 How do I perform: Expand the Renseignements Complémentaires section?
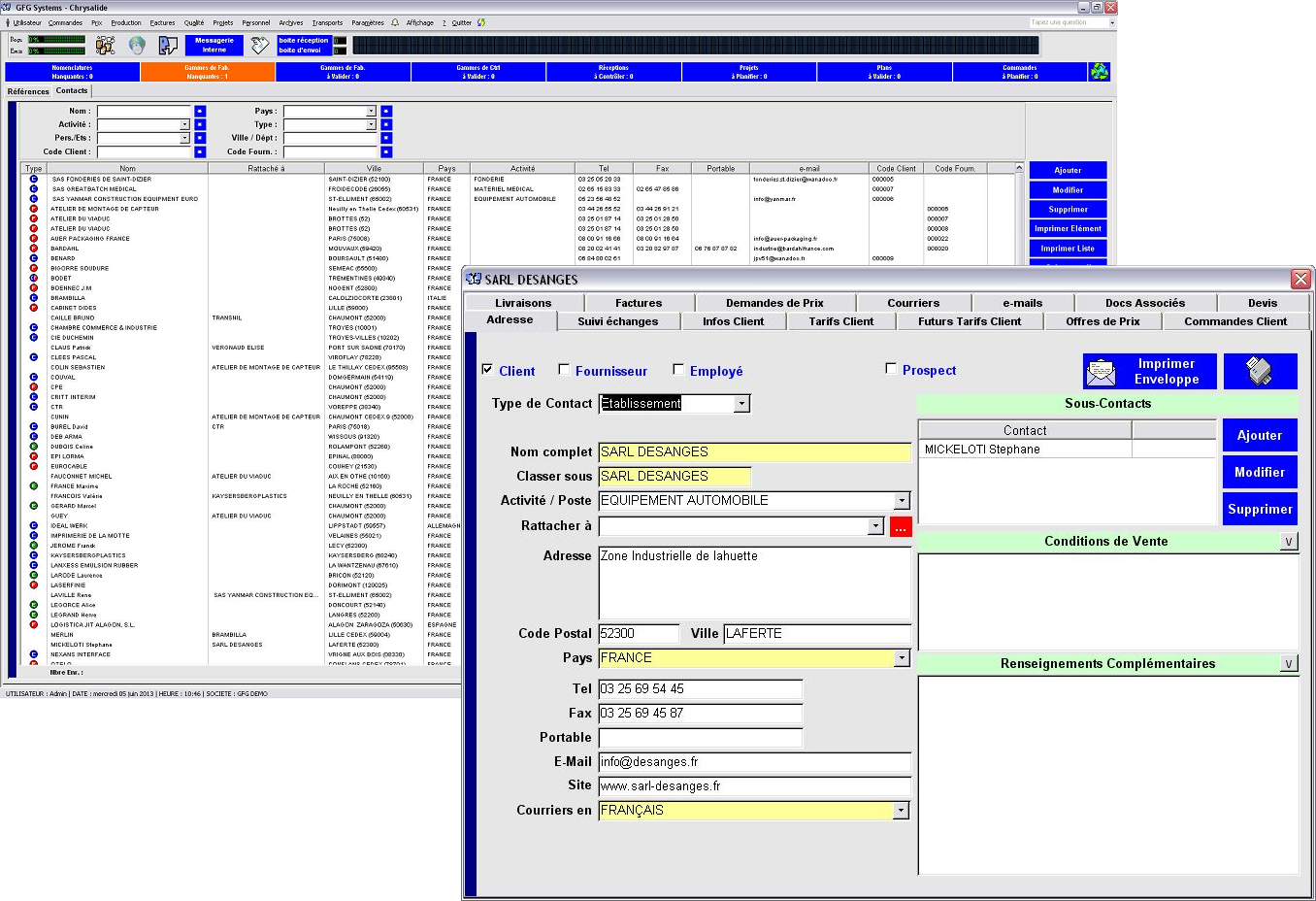click(1289, 664)
